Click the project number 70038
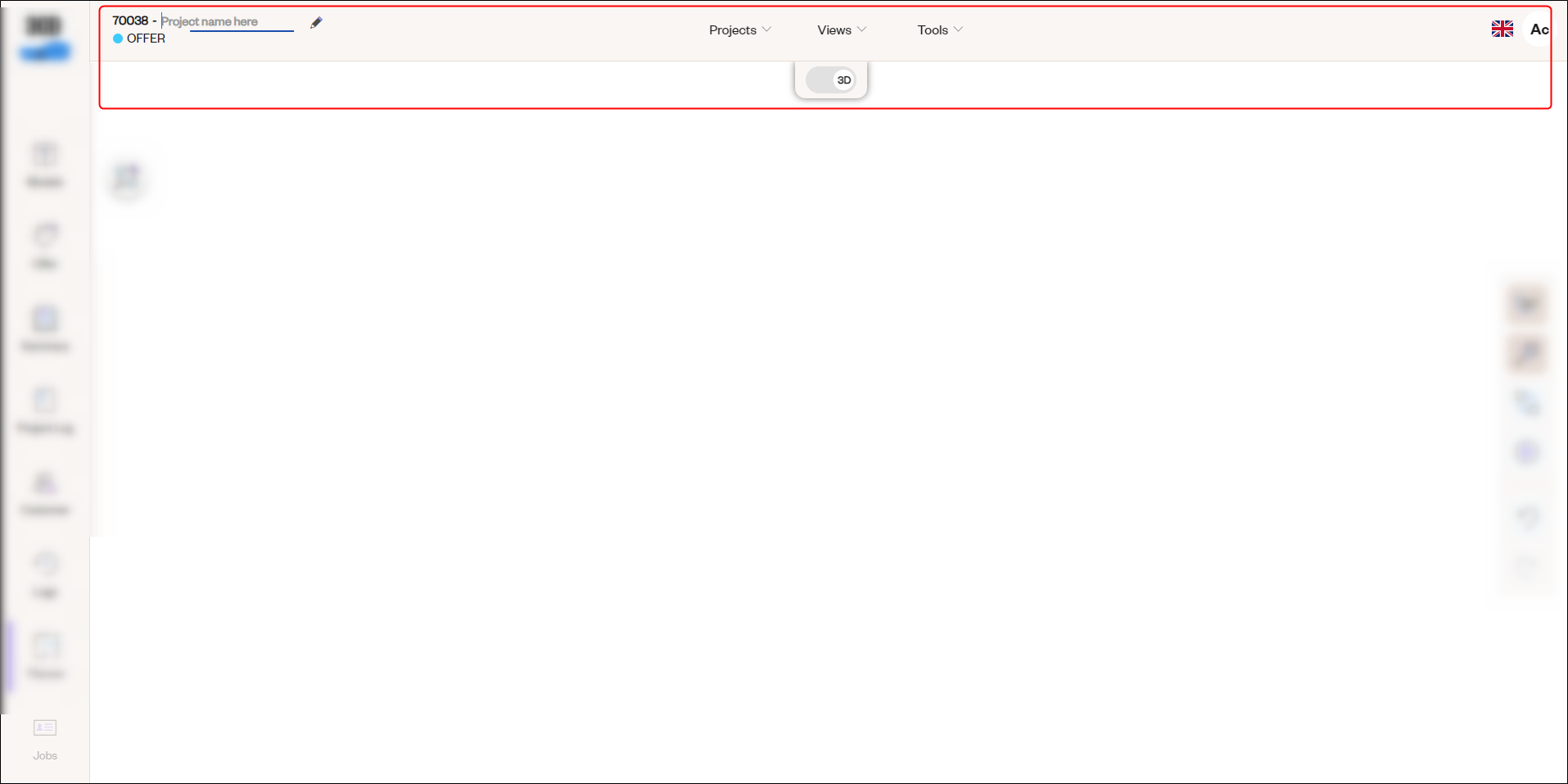The height and width of the screenshot is (784, 1568). pyautogui.click(x=130, y=20)
